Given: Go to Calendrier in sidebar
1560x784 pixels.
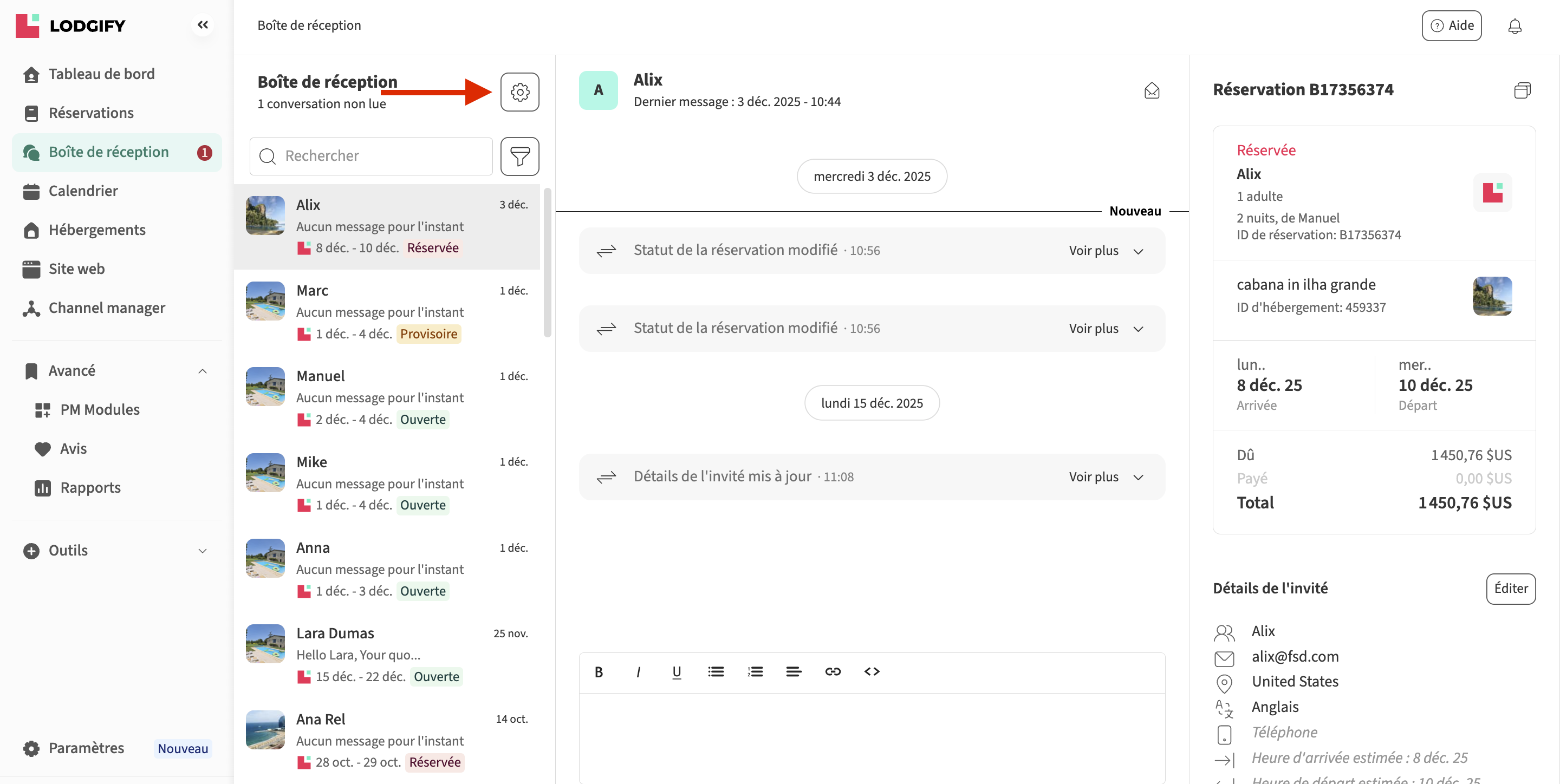Looking at the screenshot, I should [83, 191].
